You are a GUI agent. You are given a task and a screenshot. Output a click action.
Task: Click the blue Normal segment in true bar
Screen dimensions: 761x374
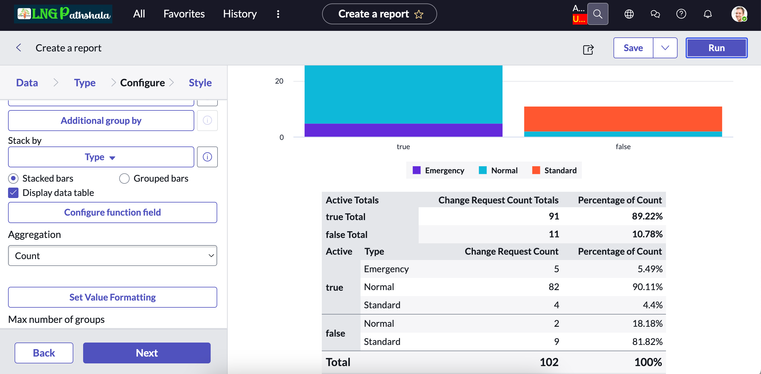coord(403,95)
